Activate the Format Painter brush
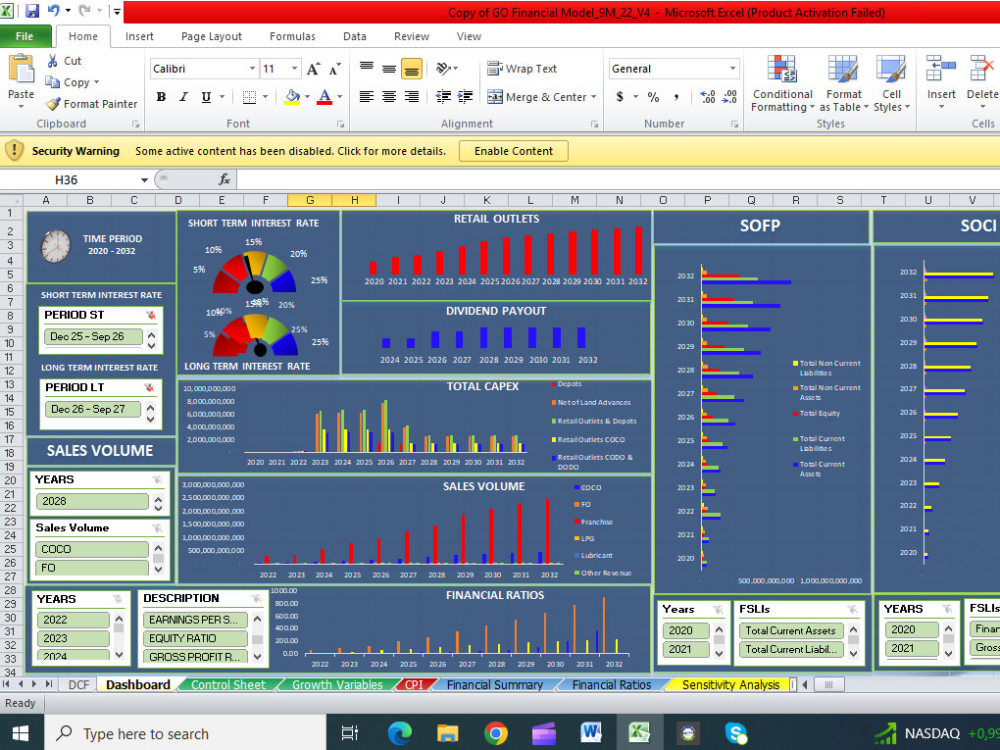The height and width of the screenshot is (750, 1000). pos(53,103)
